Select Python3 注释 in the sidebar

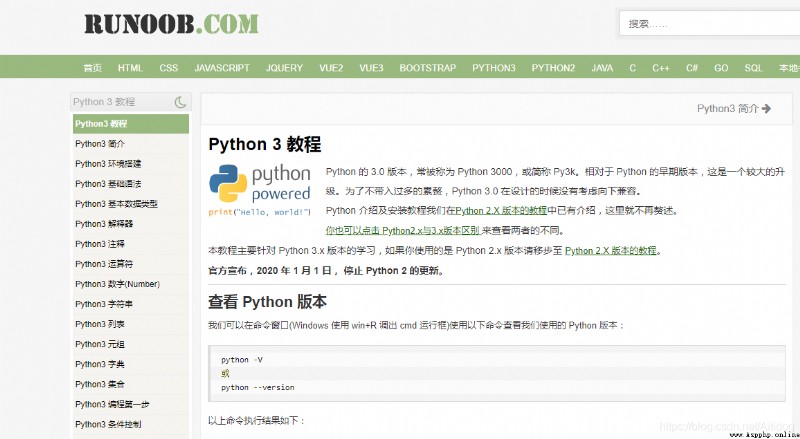(131, 244)
